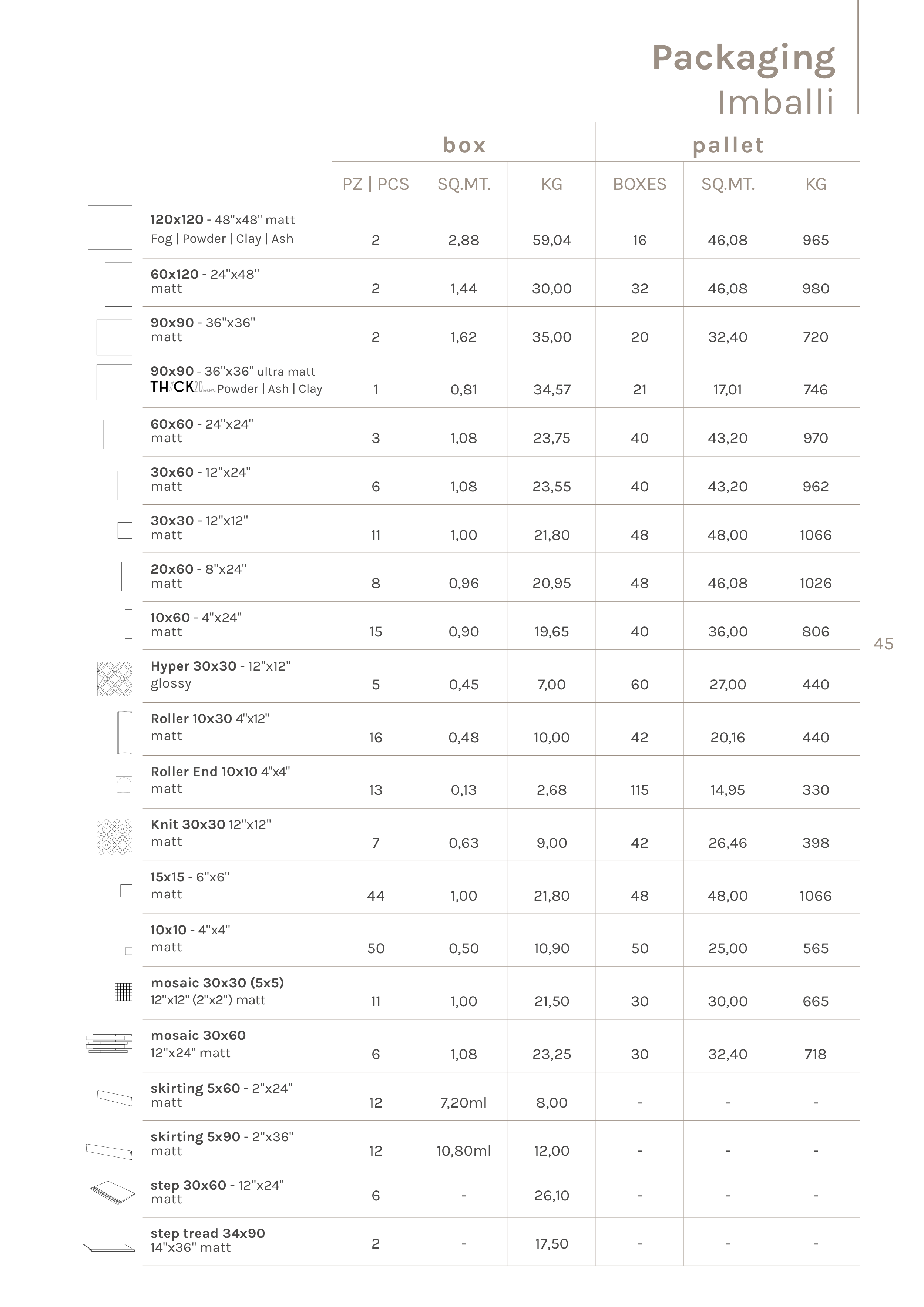Screen dimensions: 924x1307
Task: Select the 120x120 square tile outline icon
Action: 110,228
